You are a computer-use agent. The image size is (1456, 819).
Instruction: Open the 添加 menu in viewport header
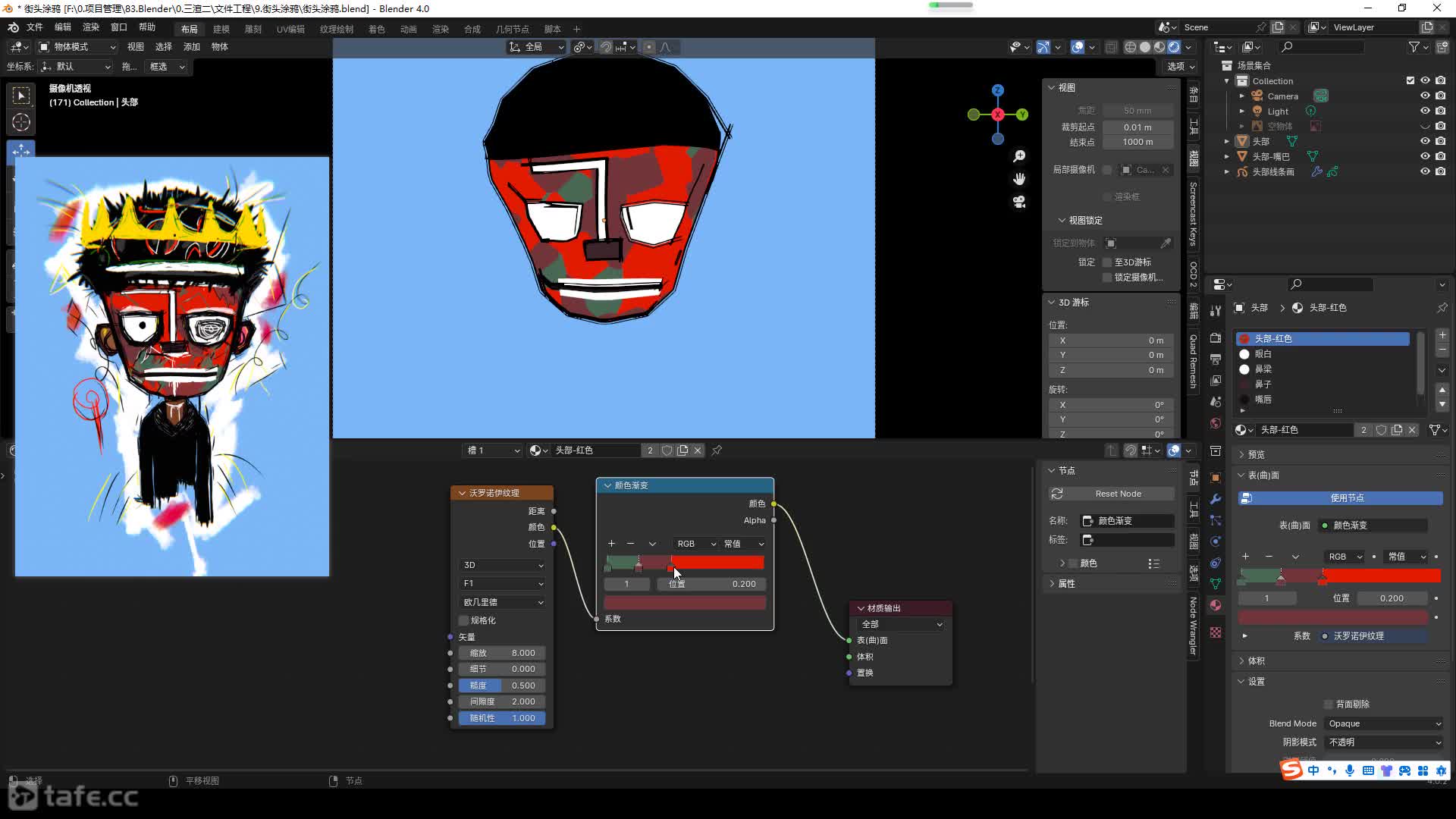pos(192,47)
